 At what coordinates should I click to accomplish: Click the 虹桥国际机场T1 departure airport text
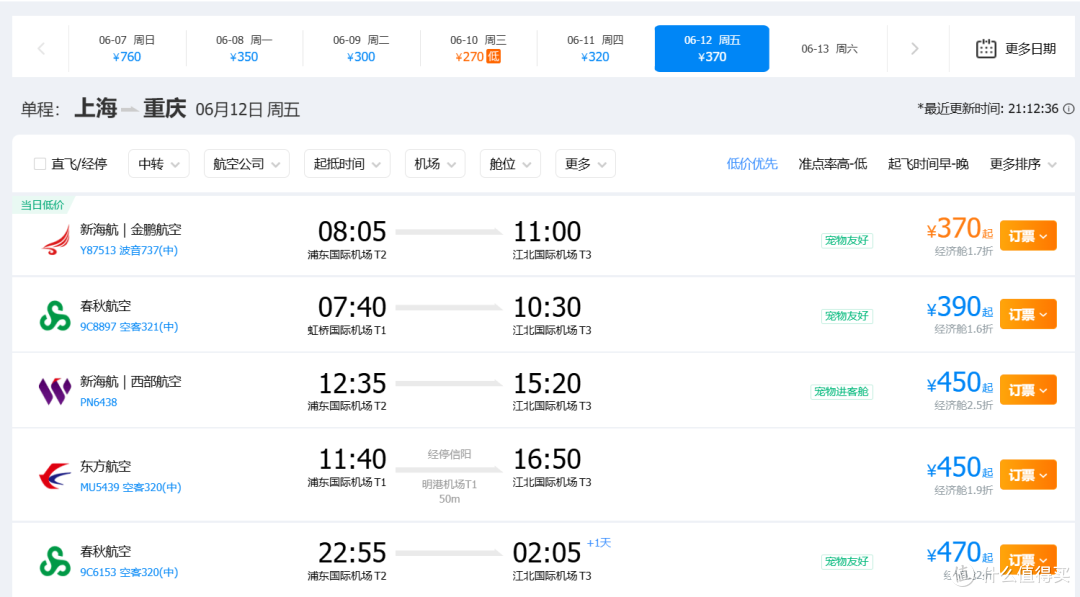tap(346, 331)
